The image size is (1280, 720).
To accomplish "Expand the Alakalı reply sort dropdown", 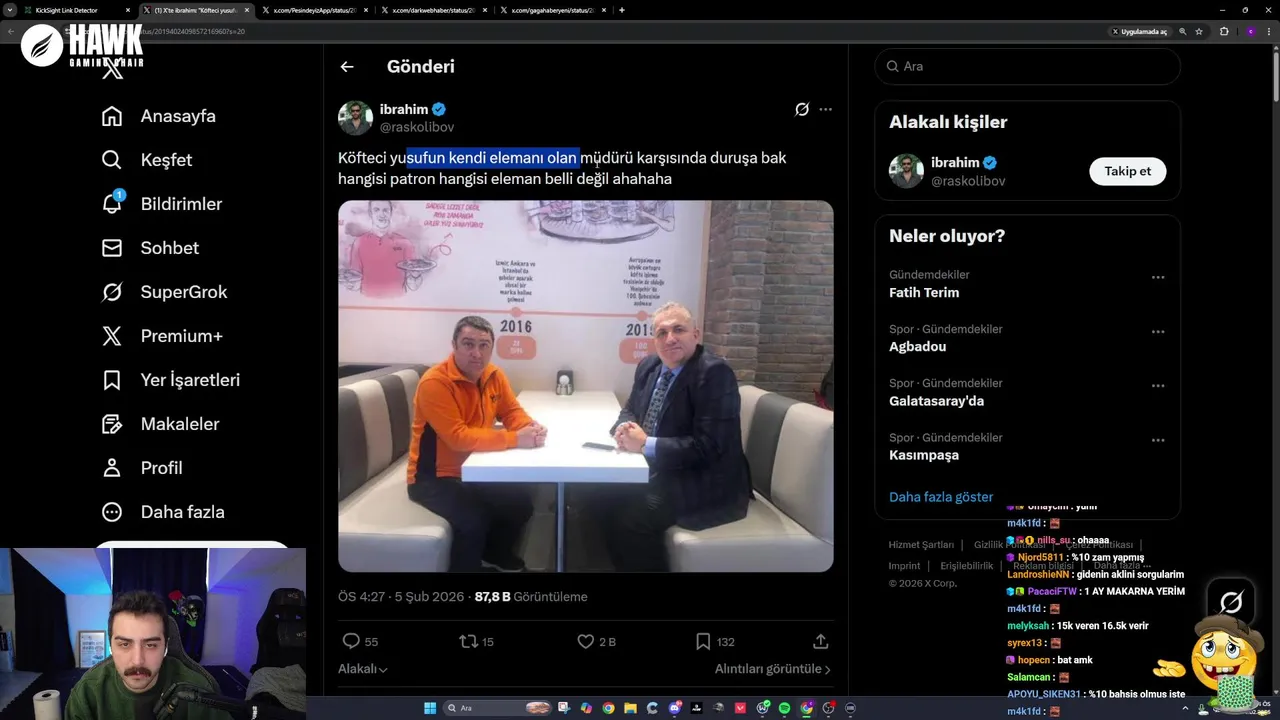I will [x=363, y=669].
